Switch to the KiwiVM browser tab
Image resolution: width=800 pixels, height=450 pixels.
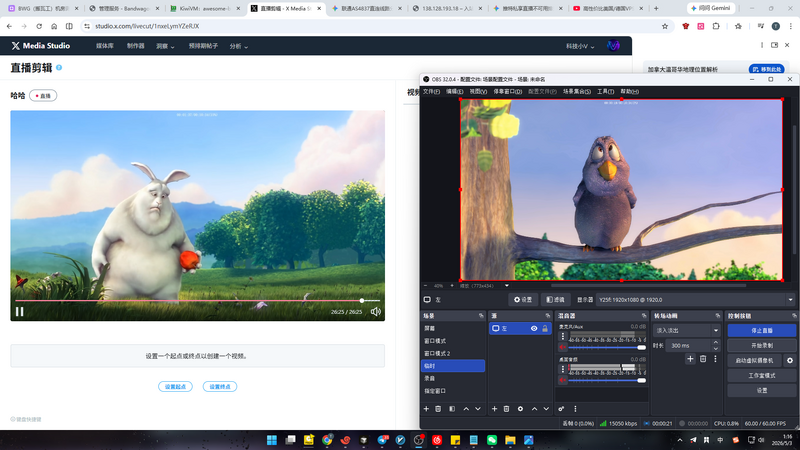(x=205, y=8)
